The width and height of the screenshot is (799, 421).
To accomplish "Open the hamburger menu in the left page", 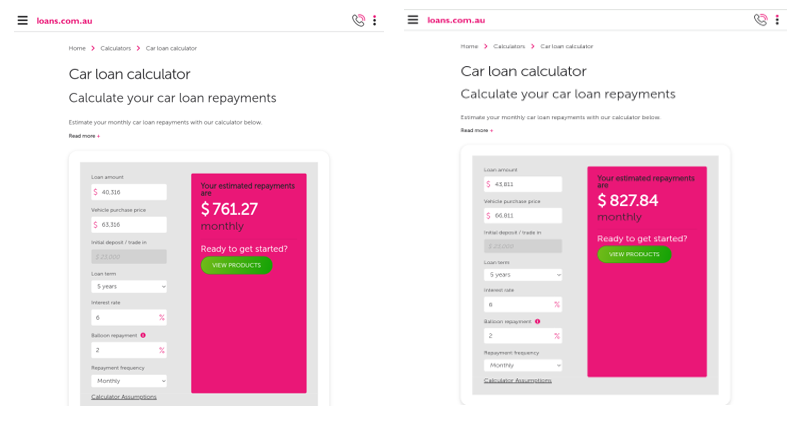I will [x=22, y=20].
